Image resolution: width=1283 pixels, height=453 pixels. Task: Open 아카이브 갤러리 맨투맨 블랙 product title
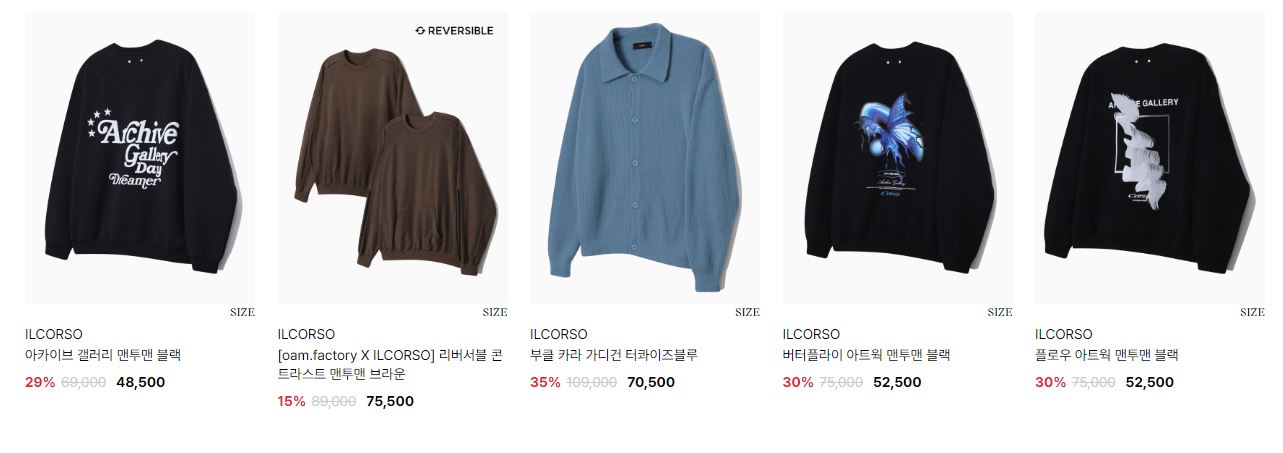(x=103, y=355)
